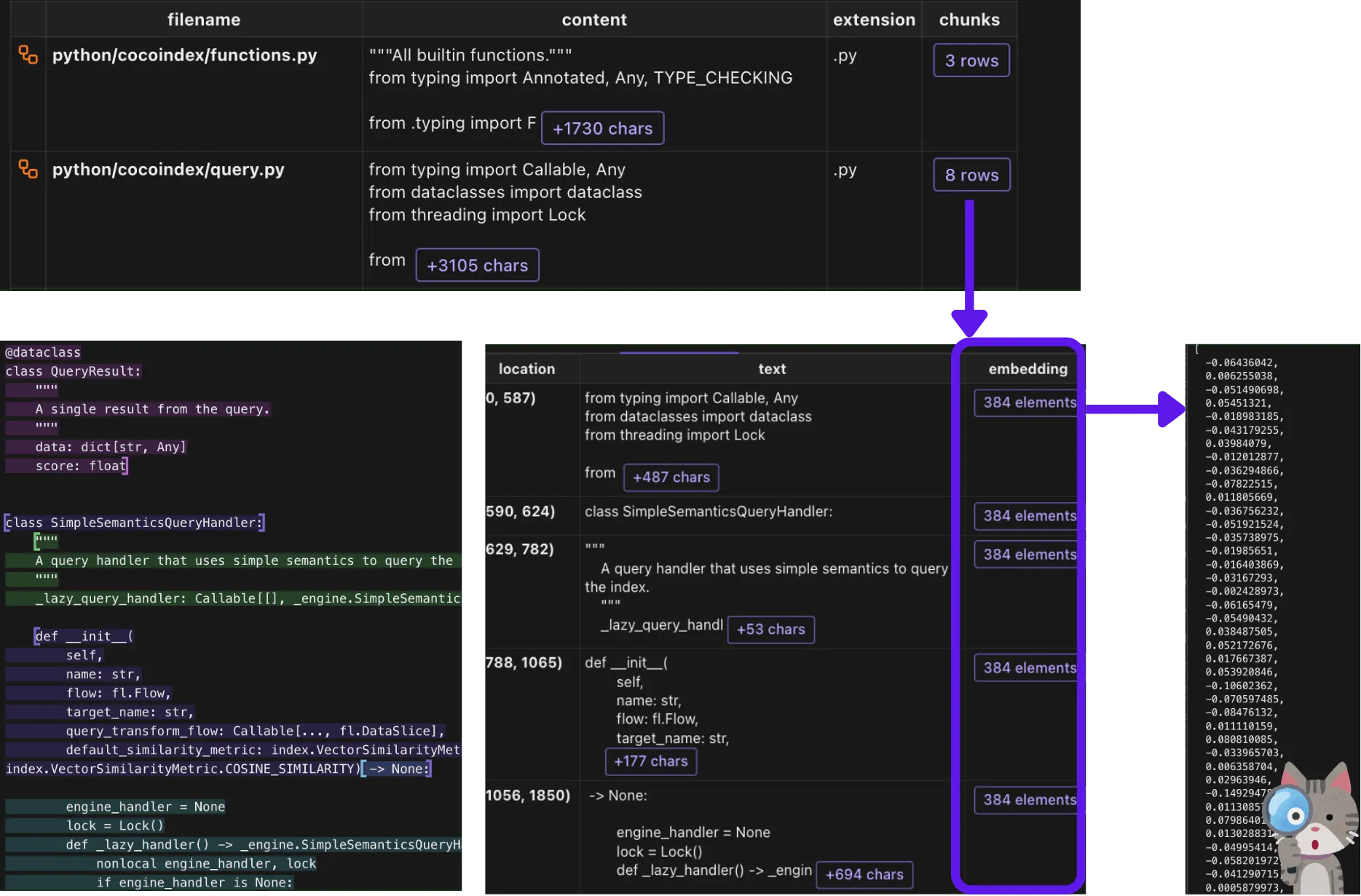The height and width of the screenshot is (896, 1361).
Task: Click the row icon beside python/cocoindex/functions.py
Action: [x=28, y=55]
